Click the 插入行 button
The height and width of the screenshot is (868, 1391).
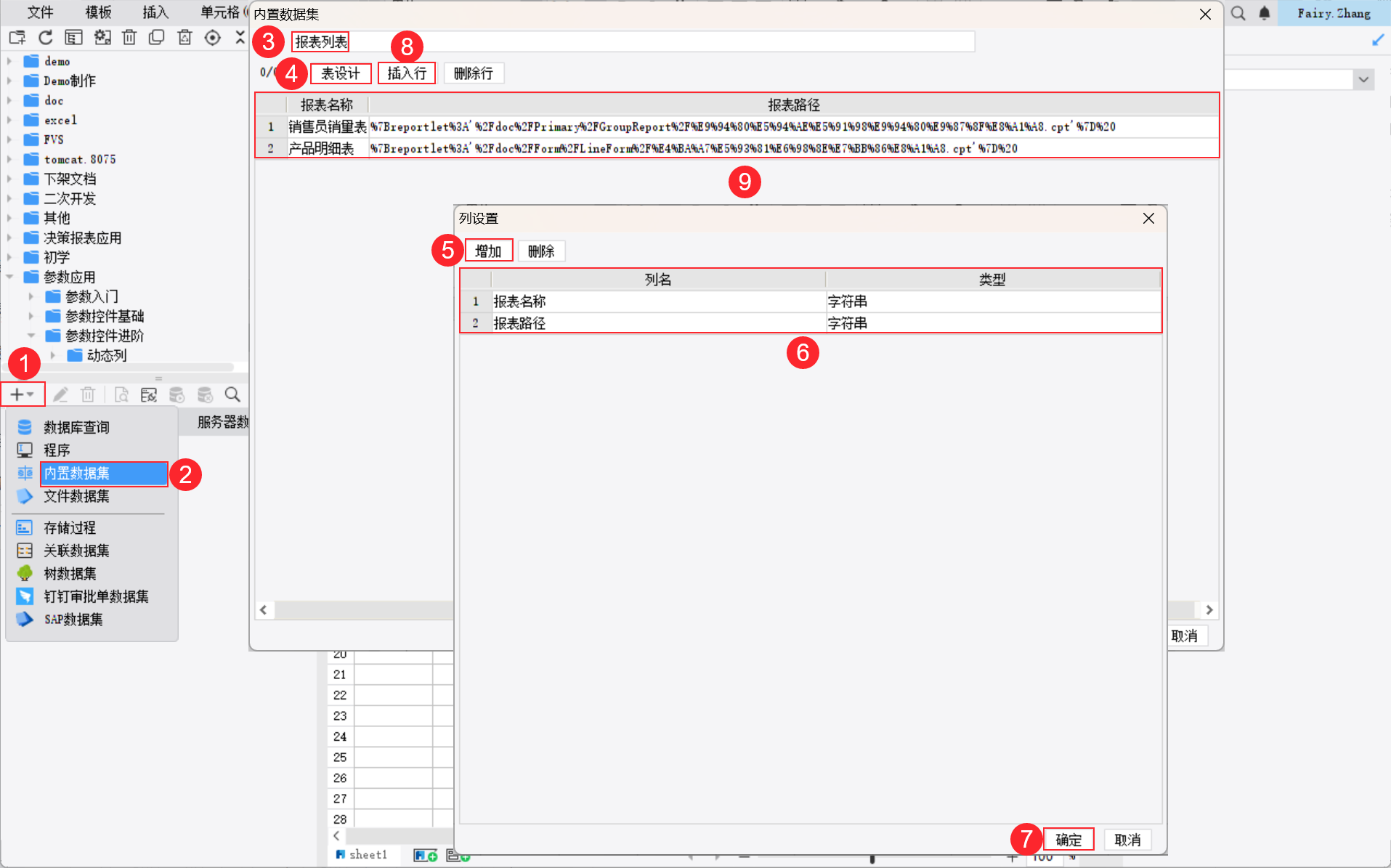pos(407,73)
